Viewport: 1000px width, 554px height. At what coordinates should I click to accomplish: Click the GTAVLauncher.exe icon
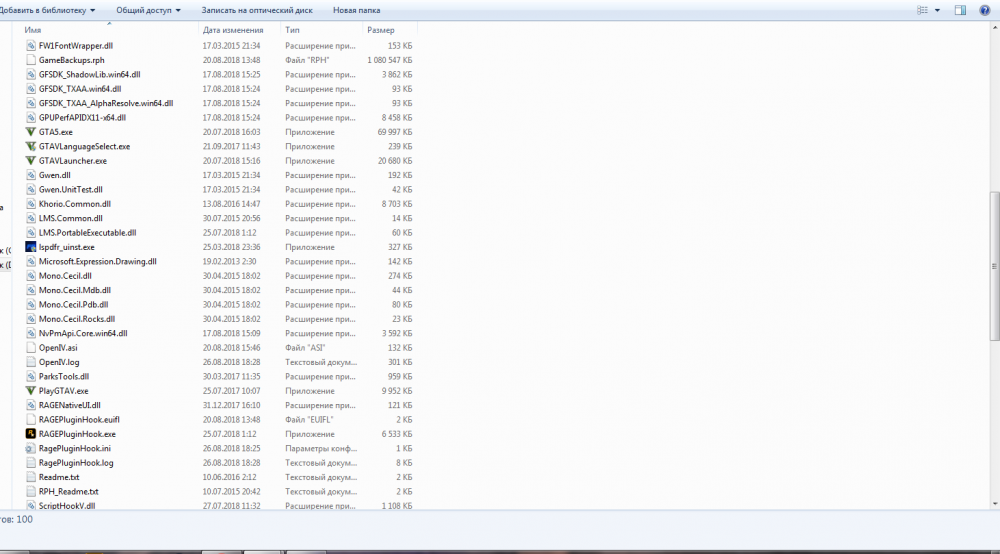pos(31,161)
